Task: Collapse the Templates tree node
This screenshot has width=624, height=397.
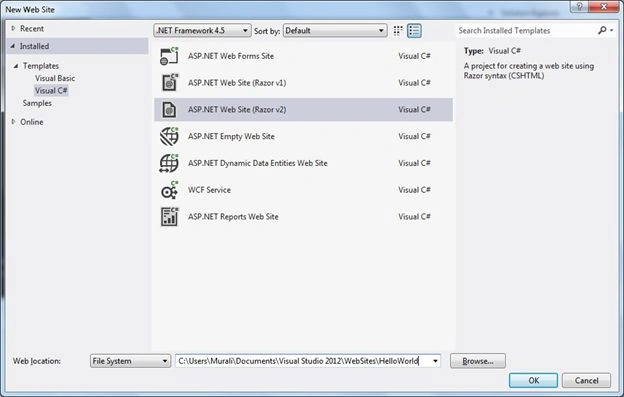Action: point(16,66)
